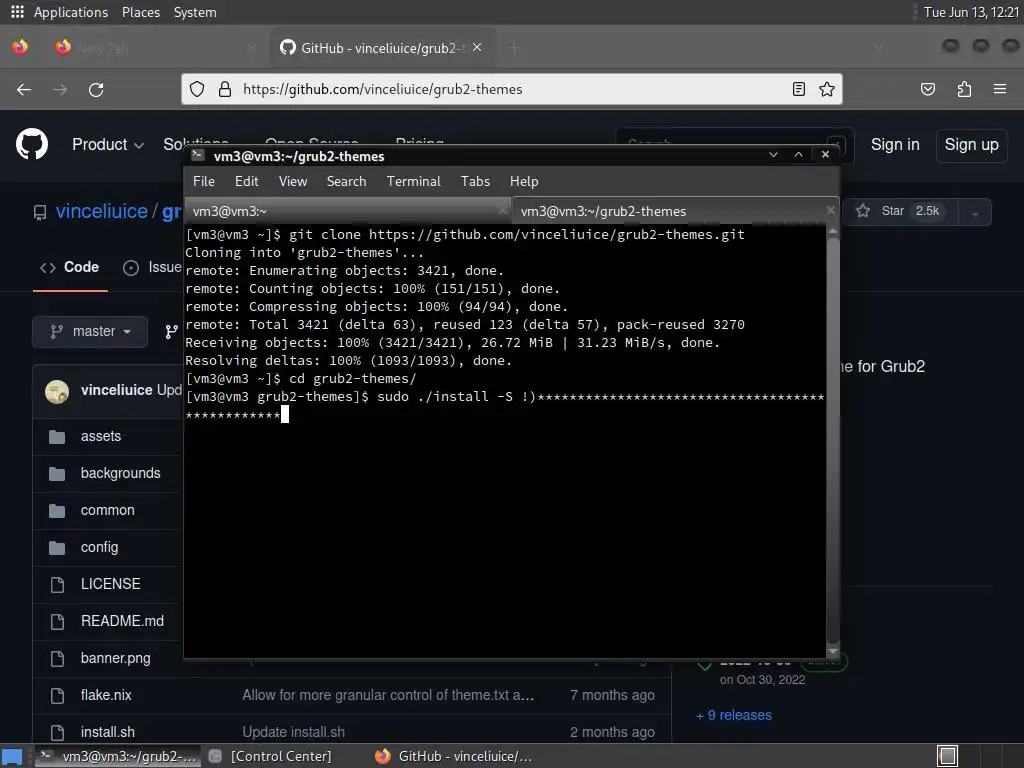Open the terminal Help menu
This screenshot has height=768, width=1024.
[524, 182]
